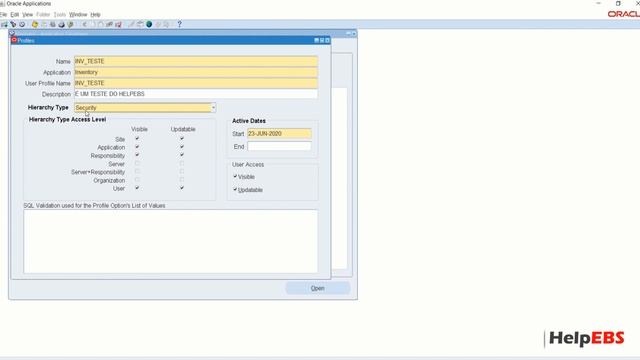Image resolution: width=640 pixels, height=360 pixels.
Task: Click the Paste toolbar icon
Action: click(x=101, y=24)
